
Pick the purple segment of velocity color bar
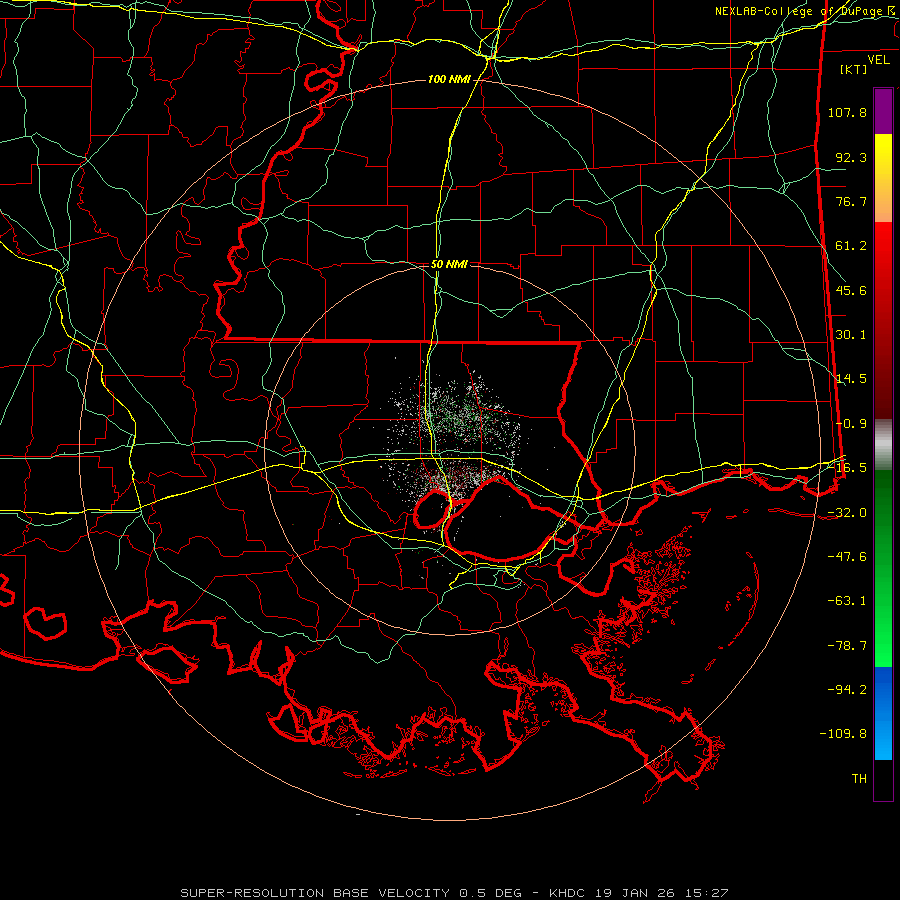883,111
